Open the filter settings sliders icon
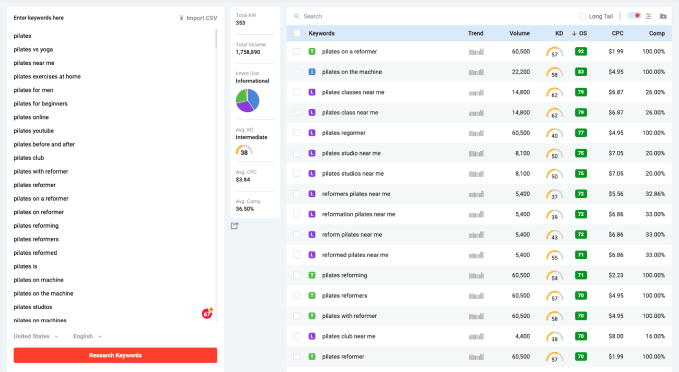 (x=648, y=16)
